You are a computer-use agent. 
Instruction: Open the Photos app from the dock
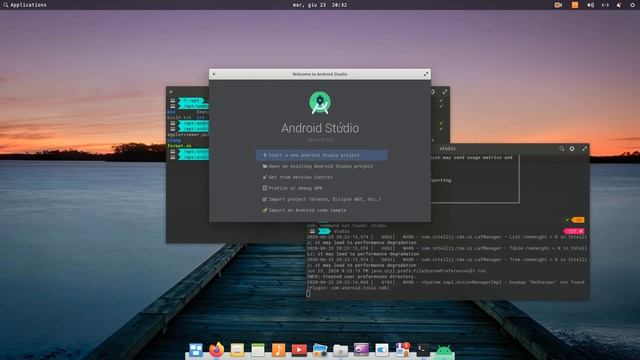point(320,350)
